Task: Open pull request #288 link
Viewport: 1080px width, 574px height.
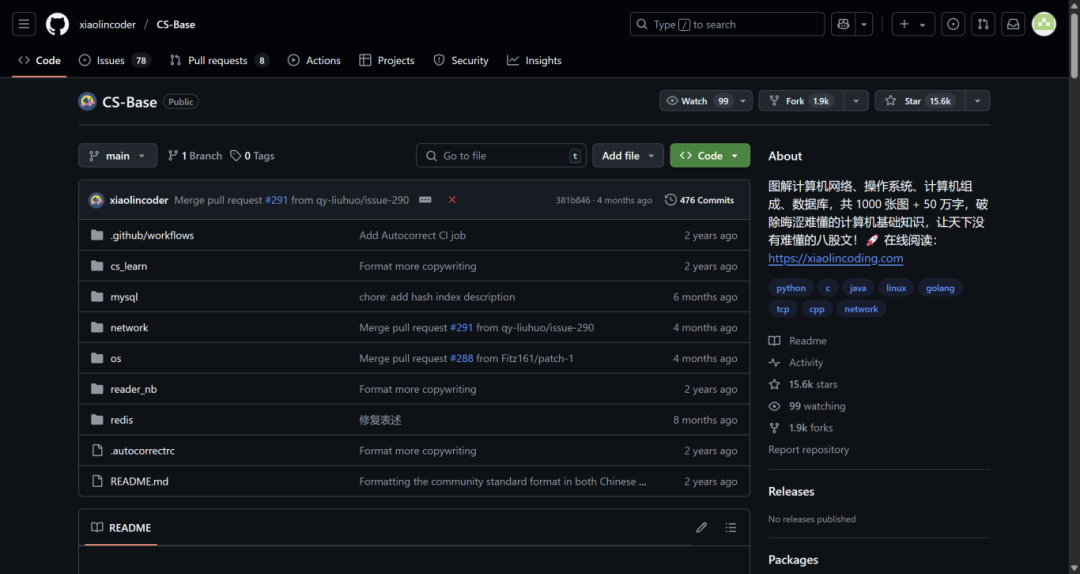Action: (x=461, y=358)
